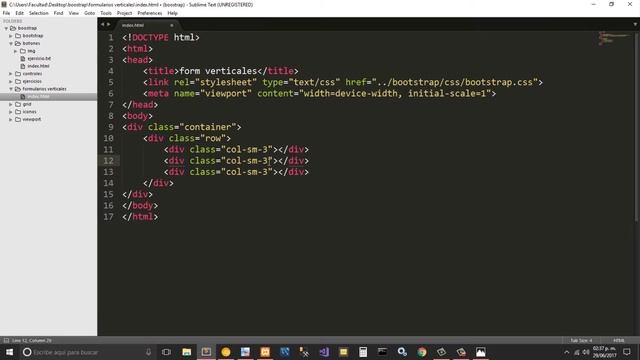
Task: Open ejercicio.txt in the botones folder
Action: 39,58
